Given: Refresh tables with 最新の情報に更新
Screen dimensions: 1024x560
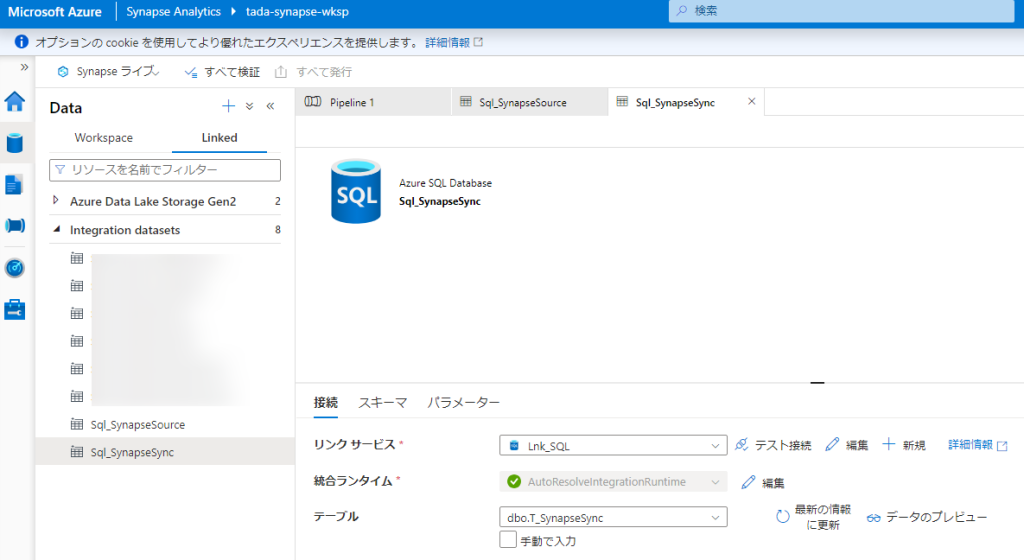Looking at the screenshot, I should pyautogui.click(x=813, y=517).
